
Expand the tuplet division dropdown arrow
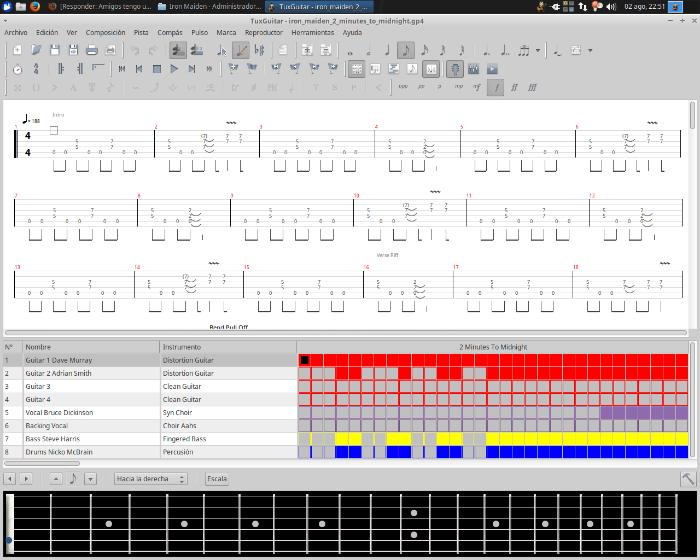(538, 50)
